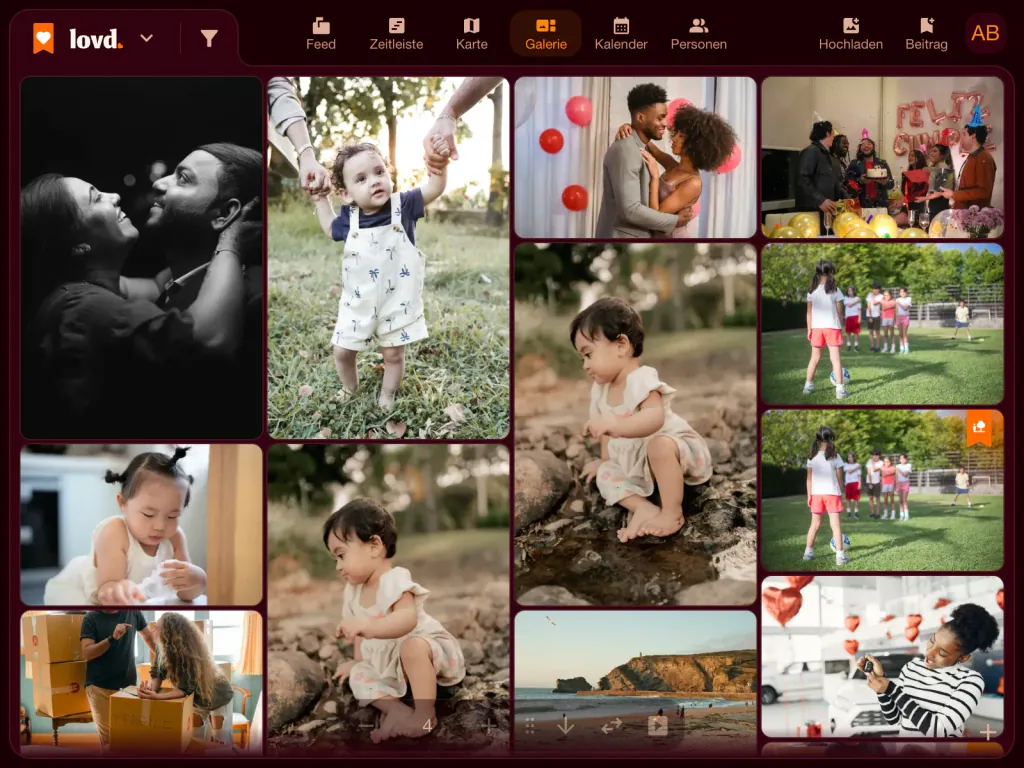This screenshot has height=768, width=1024.
Task: Start slideshow with the play icon
Action: 658,726
